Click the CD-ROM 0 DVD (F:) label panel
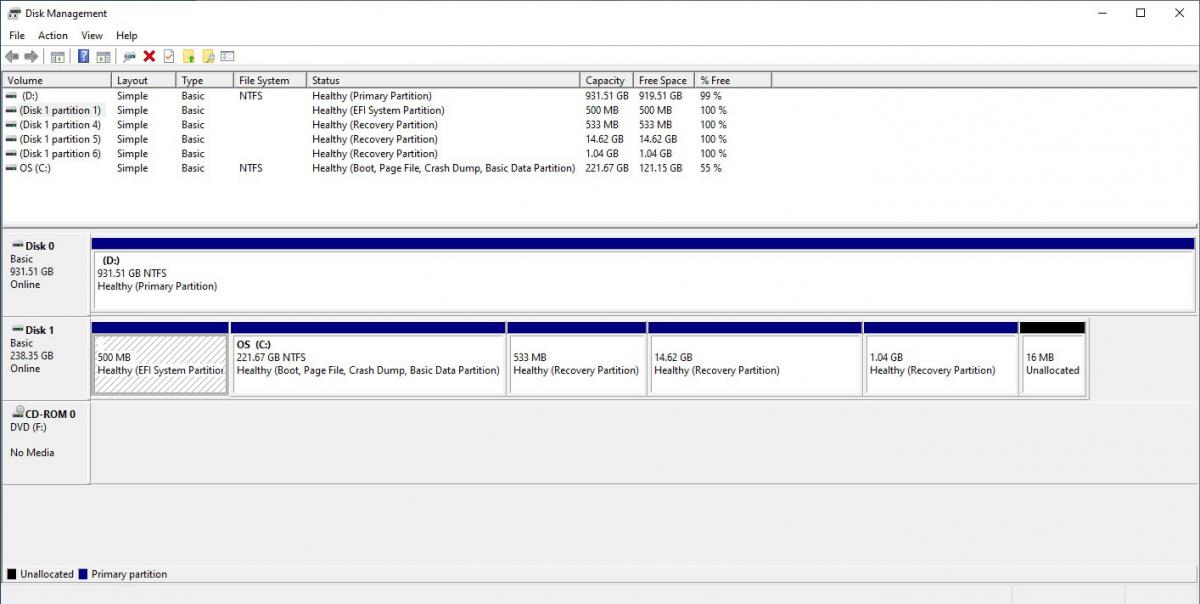1200x604 pixels. pos(46,443)
